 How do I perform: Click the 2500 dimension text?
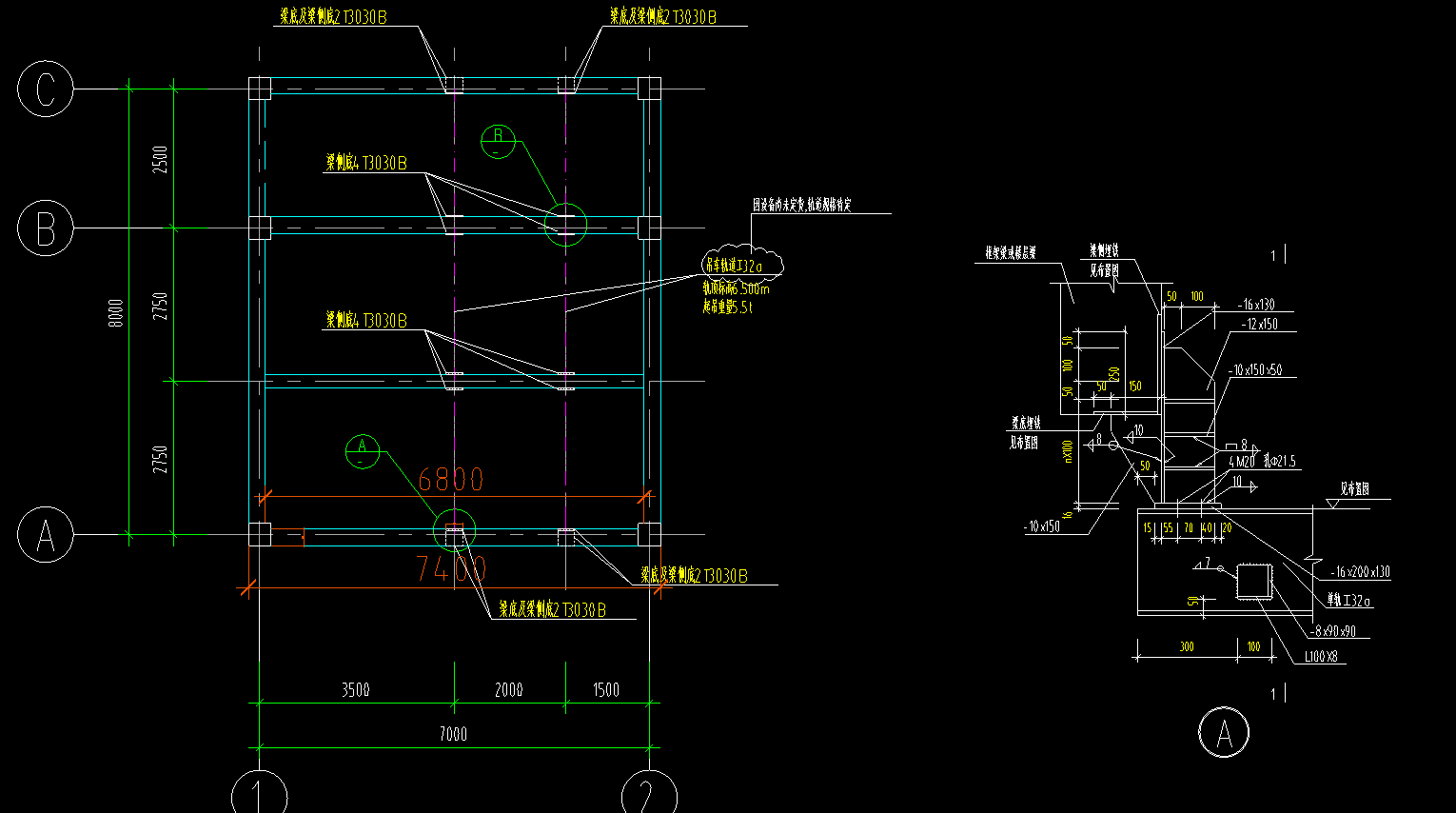160,158
